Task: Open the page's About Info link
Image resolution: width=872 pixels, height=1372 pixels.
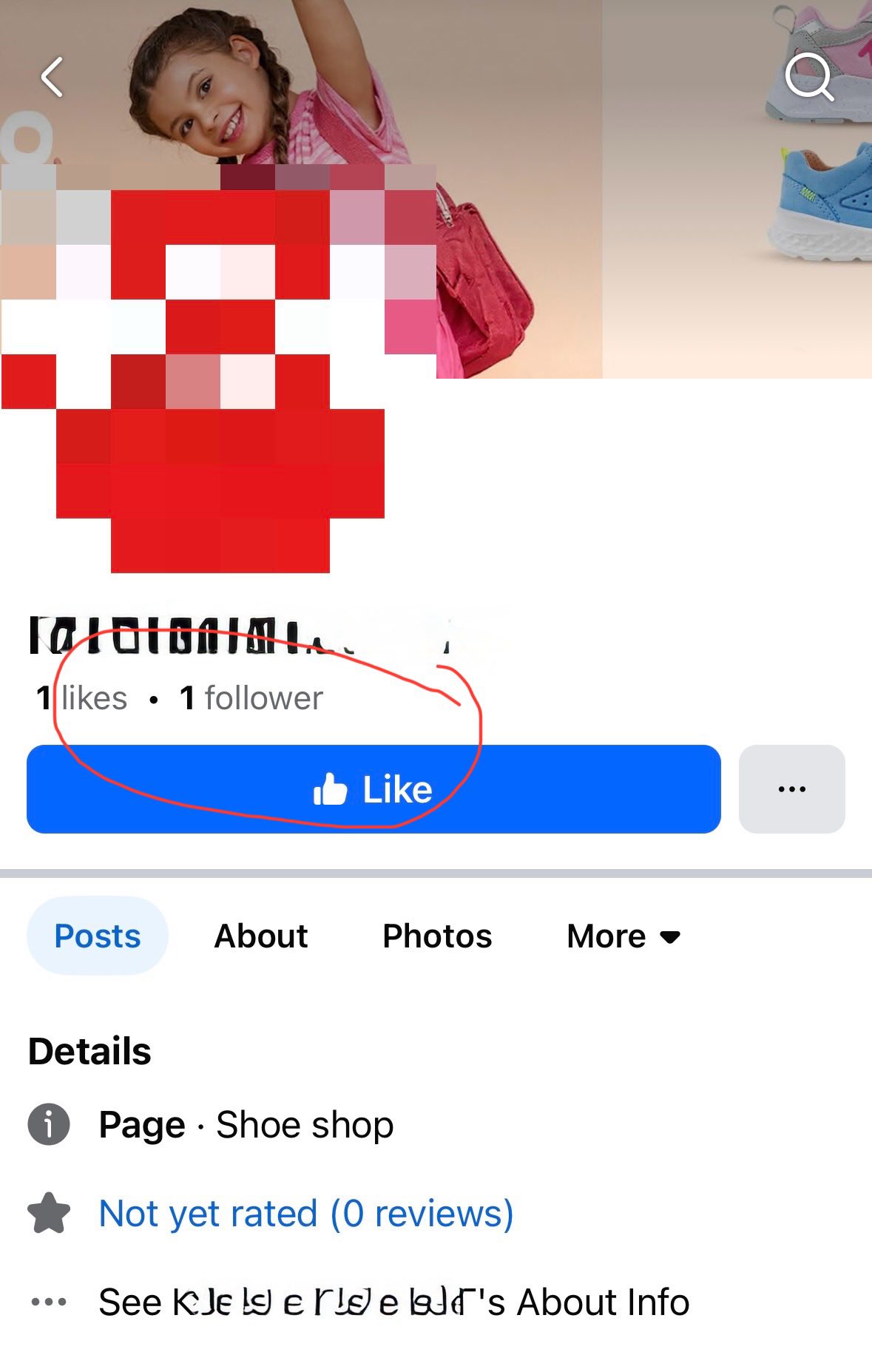Action: 394,1302
